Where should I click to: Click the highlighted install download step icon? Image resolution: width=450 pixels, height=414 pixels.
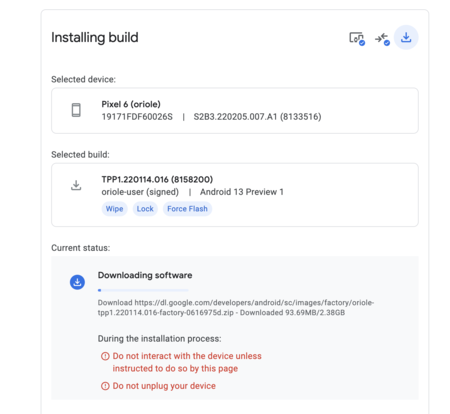(x=406, y=37)
